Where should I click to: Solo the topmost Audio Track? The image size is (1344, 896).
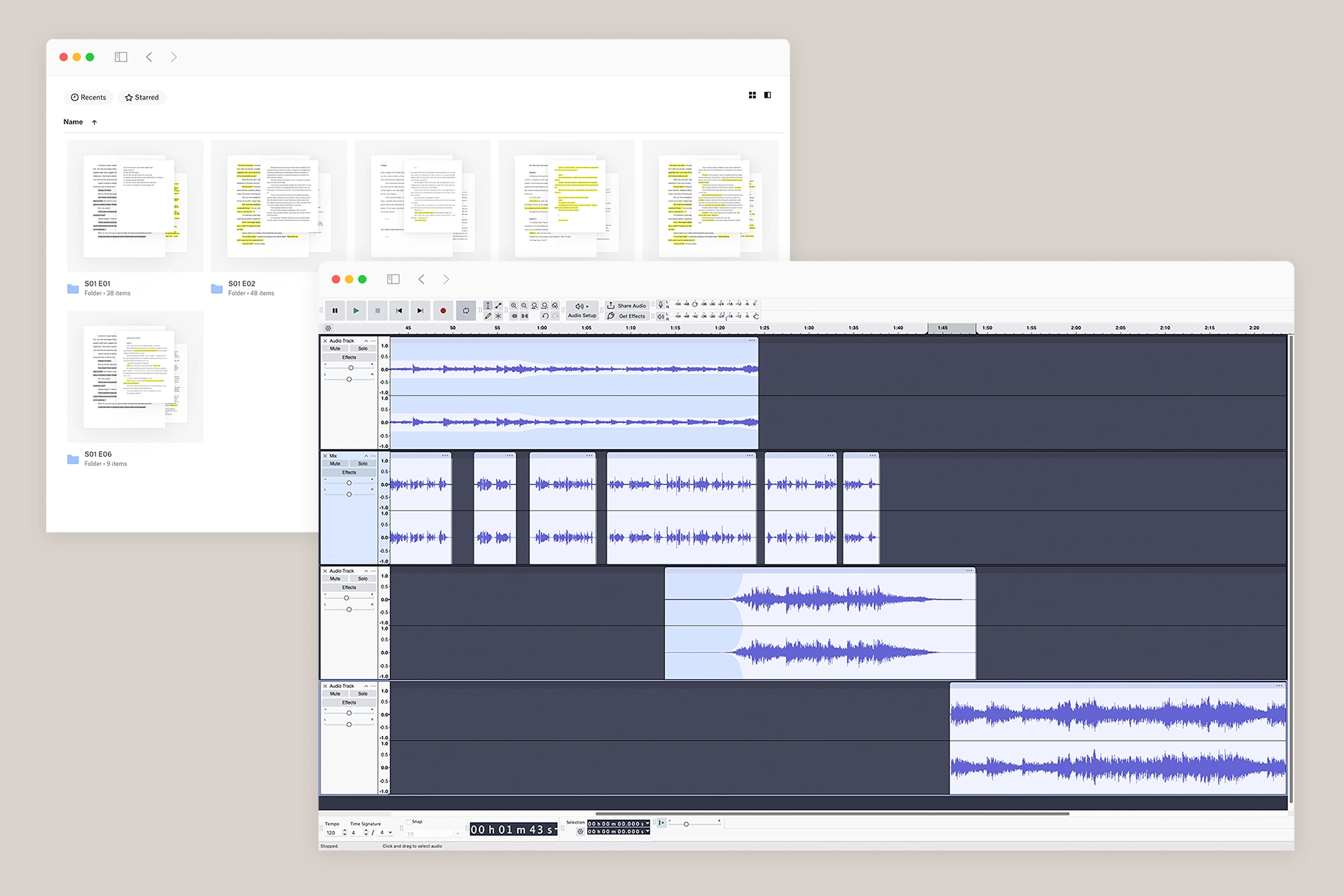click(x=363, y=349)
